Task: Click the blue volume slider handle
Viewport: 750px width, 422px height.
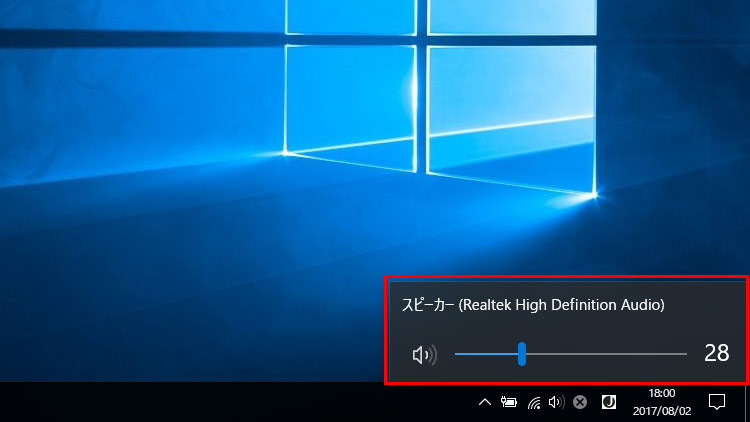Action: (522, 354)
